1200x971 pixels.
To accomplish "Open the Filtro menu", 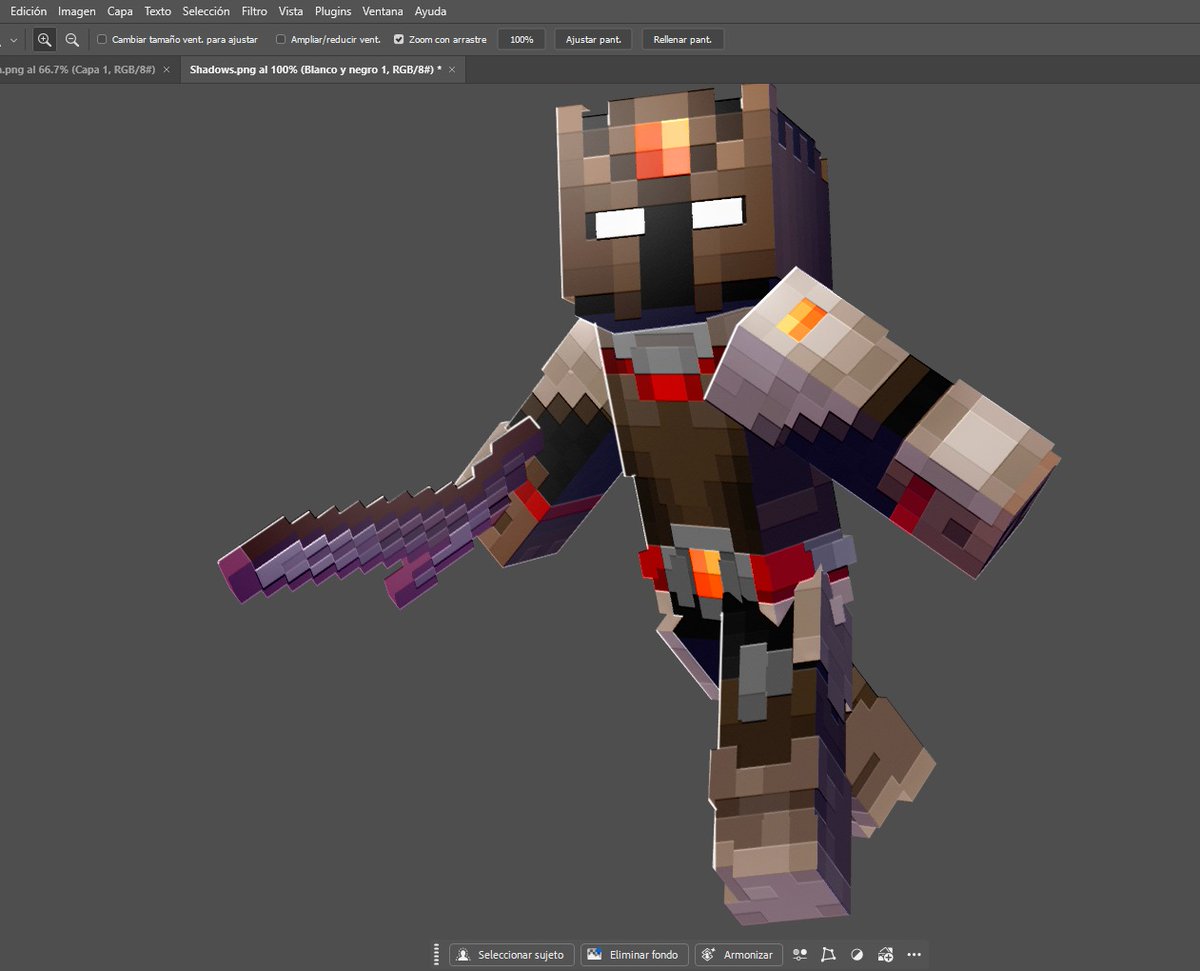I will pyautogui.click(x=254, y=11).
